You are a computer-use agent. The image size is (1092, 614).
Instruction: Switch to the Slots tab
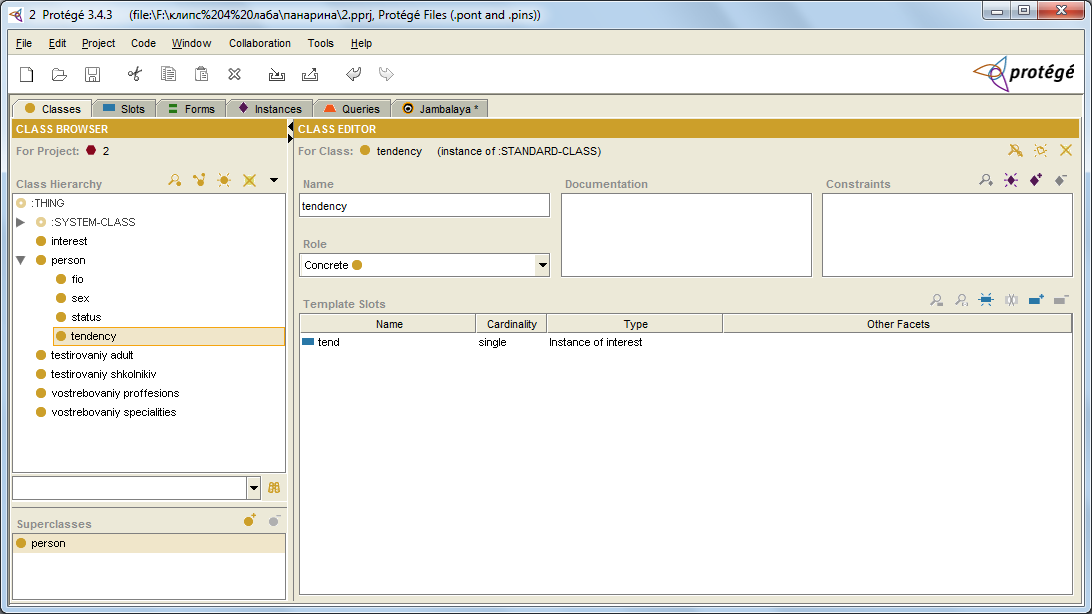(x=124, y=109)
